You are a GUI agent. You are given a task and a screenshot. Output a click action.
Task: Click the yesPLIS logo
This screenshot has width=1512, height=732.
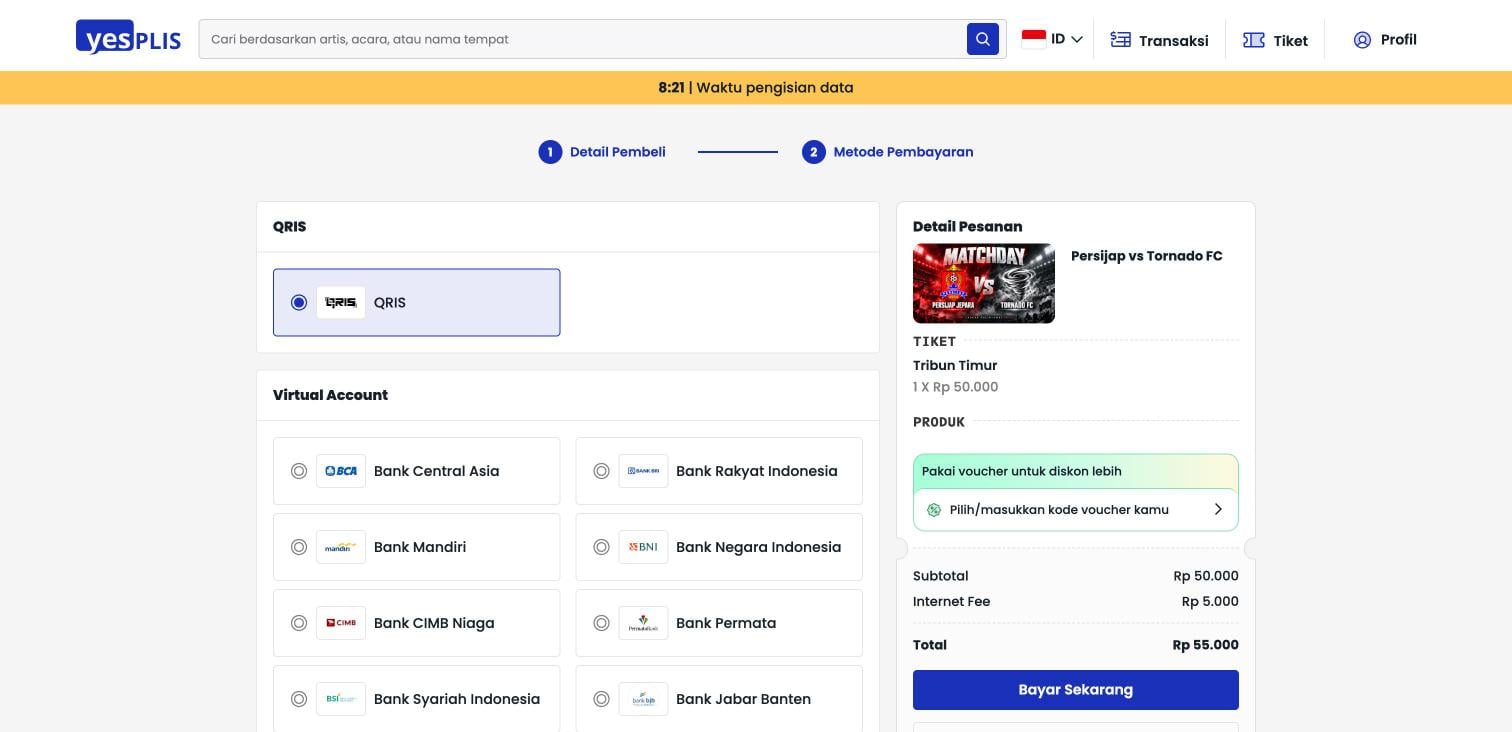[x=128, y=38]
